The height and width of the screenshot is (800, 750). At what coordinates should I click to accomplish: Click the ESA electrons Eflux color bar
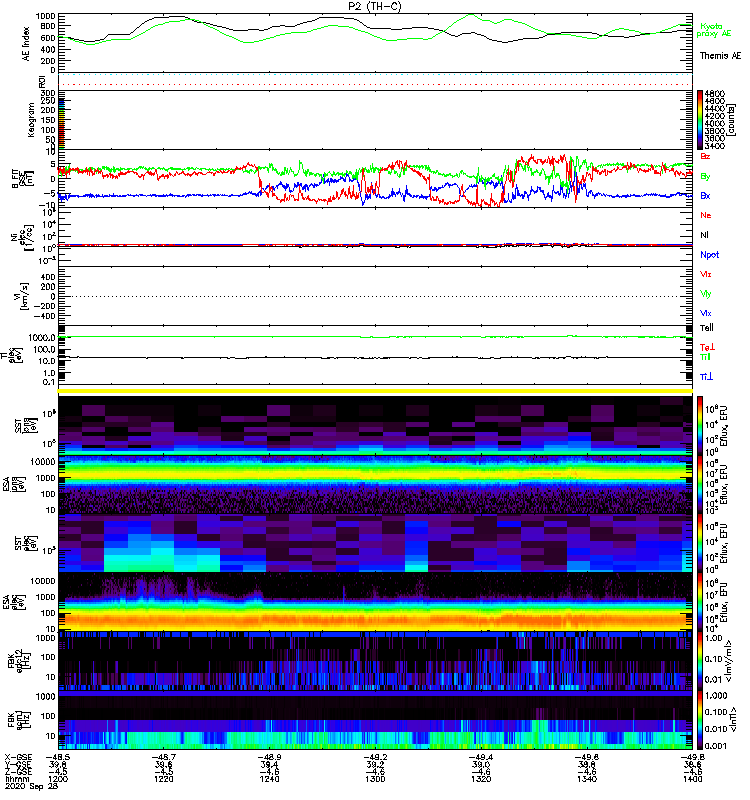[x=700, y=602]
